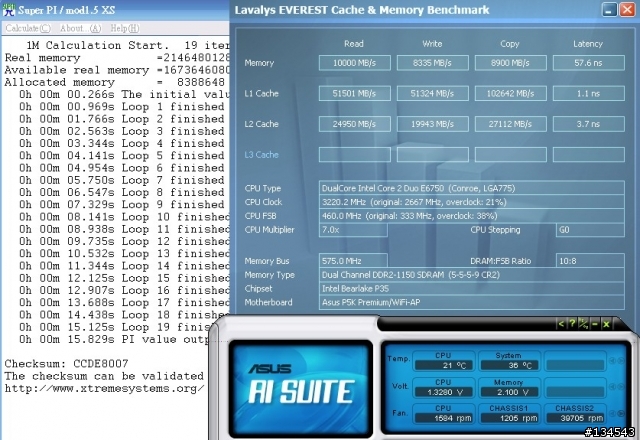The height and width of the screenshot is (440, 640).
Task: Show previous Temp. sensor page in AI Suite
Action: click(x=612, y=360)
